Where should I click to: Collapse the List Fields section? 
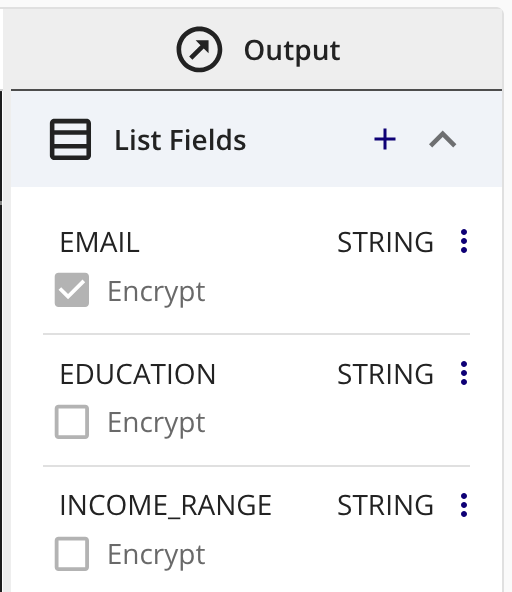(x=443, y=139)
